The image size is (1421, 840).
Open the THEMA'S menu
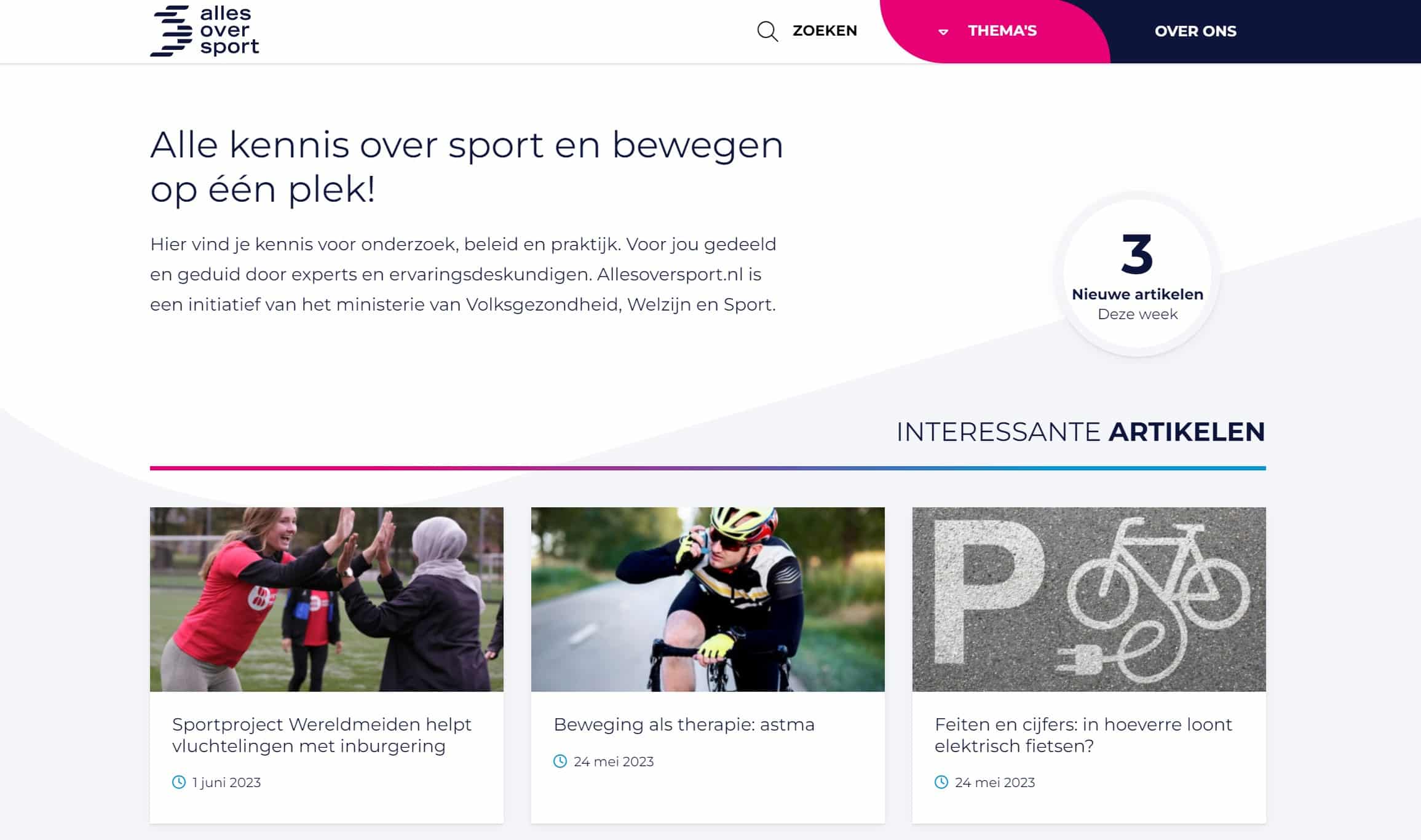[x=1002, y=31]
